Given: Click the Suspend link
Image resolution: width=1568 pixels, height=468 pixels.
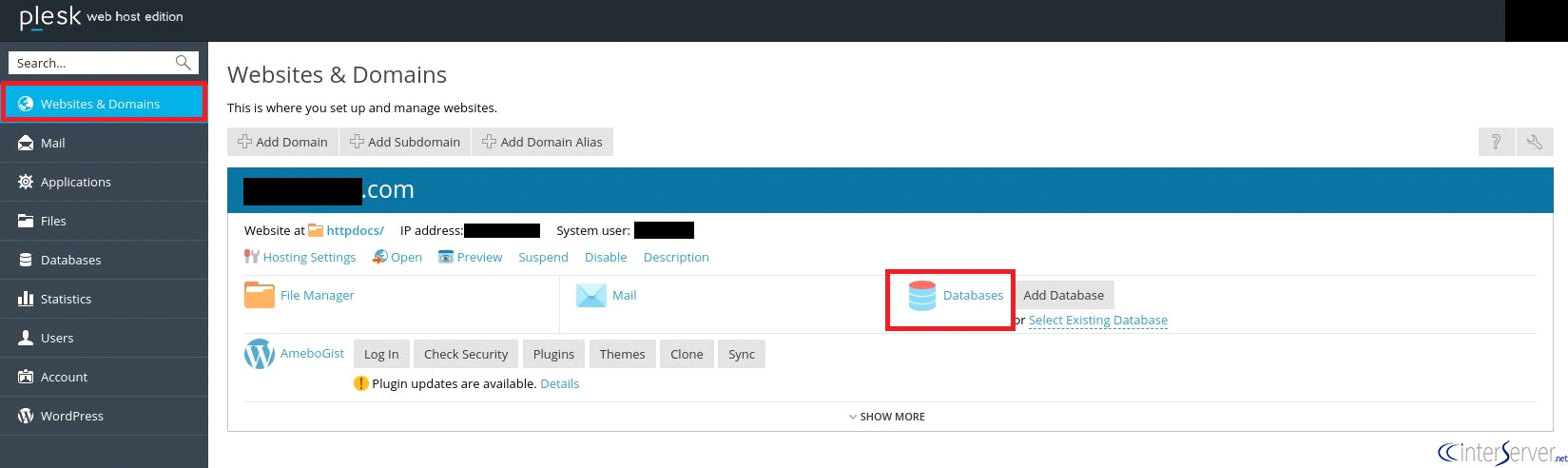Looking at the screenshot, I should tap(543, 257).
